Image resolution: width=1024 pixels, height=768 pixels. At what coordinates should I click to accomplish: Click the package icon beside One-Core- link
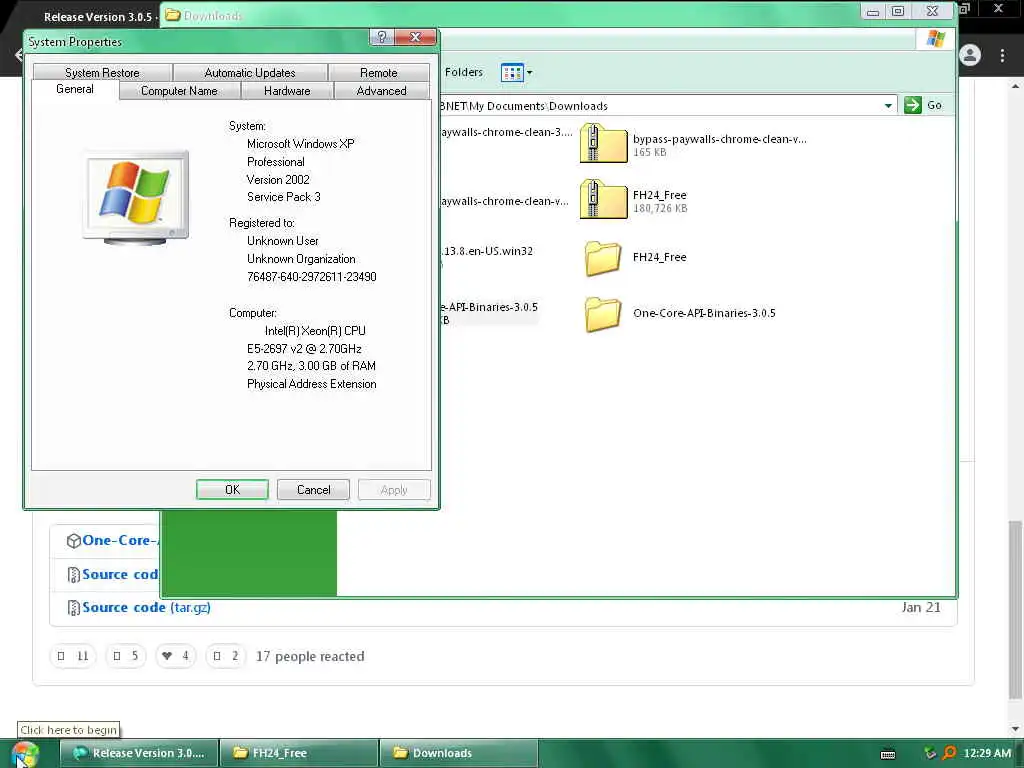click(73, 541)
